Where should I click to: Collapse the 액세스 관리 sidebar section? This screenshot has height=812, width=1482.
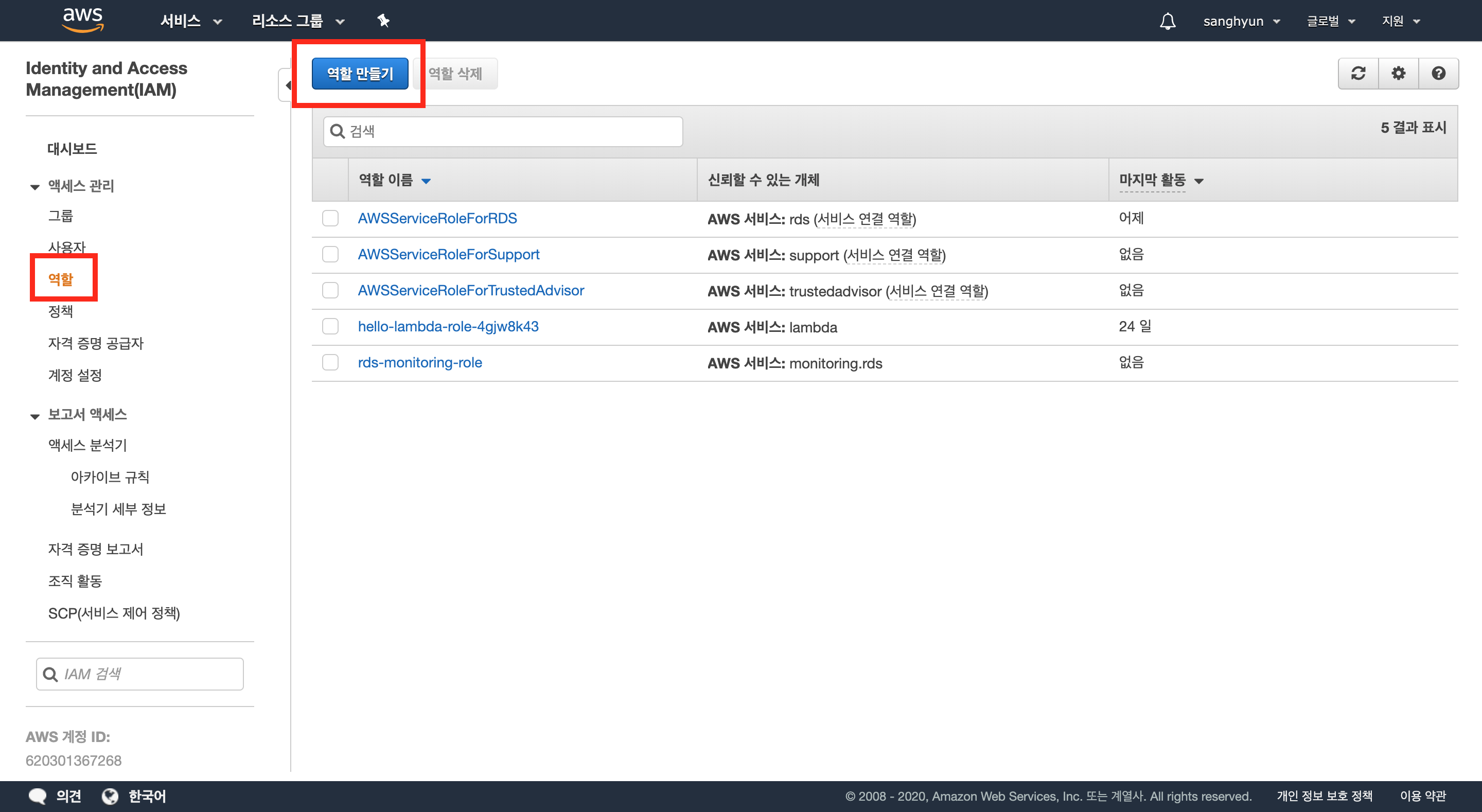35,186
